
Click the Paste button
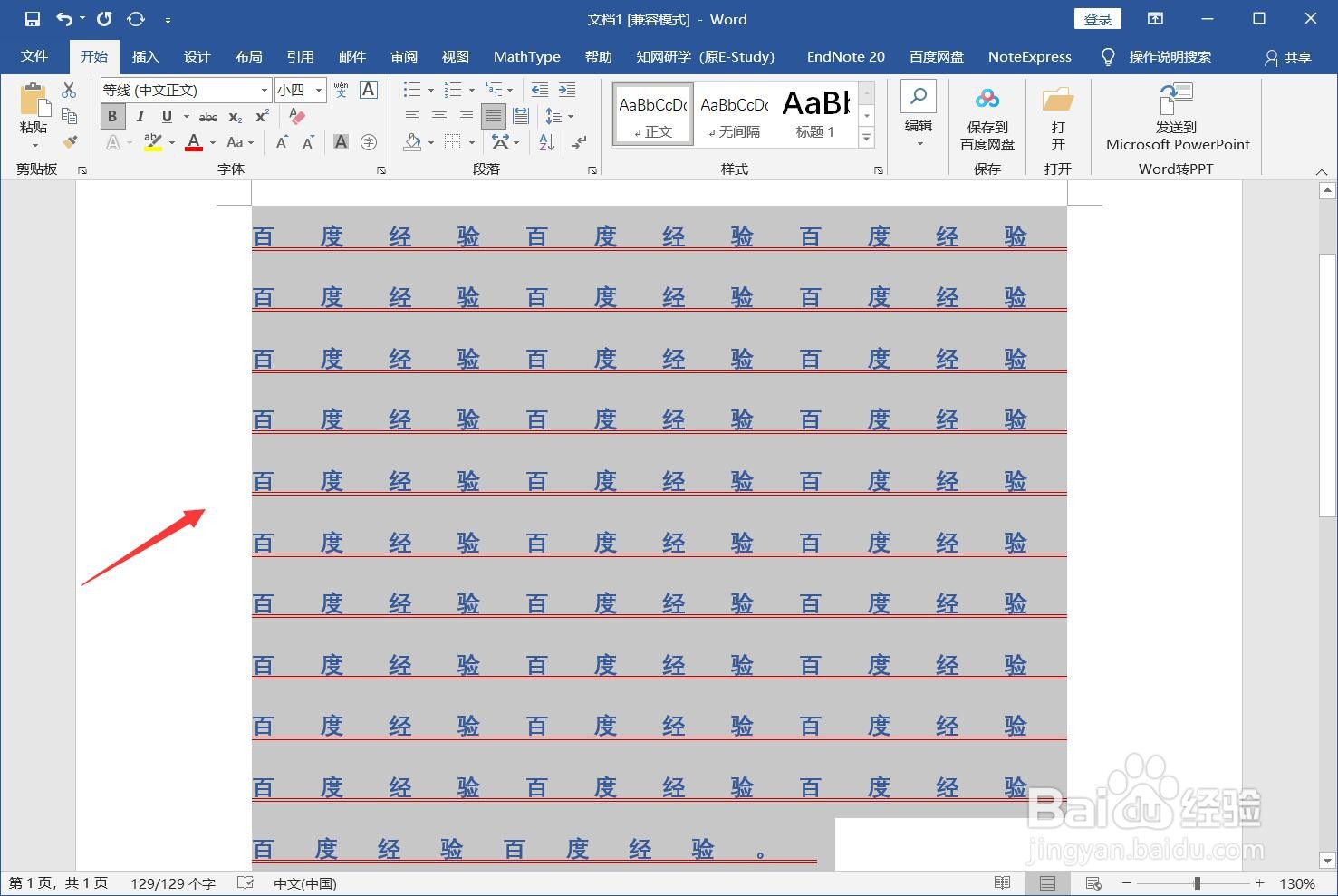click(x=34, y=116)
